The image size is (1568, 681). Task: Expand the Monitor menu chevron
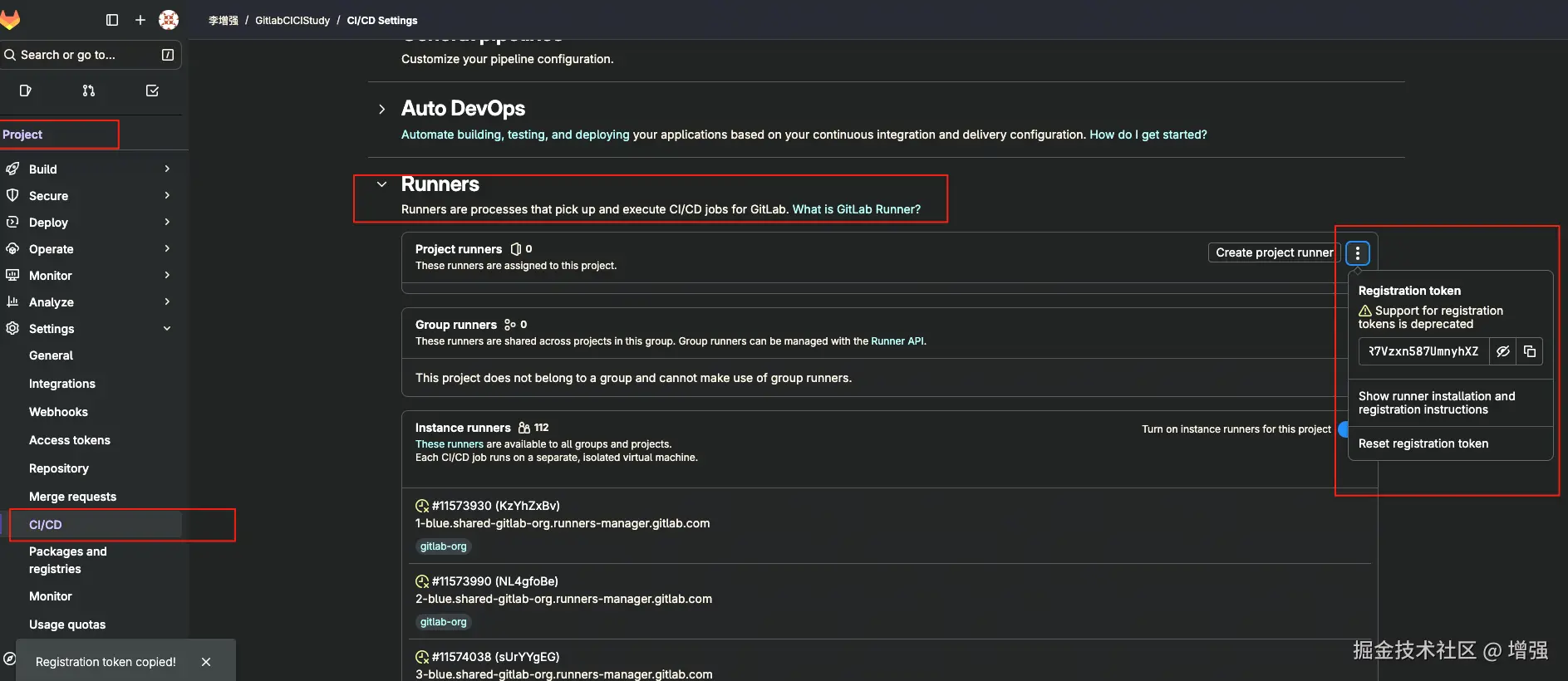pos(167,275)
